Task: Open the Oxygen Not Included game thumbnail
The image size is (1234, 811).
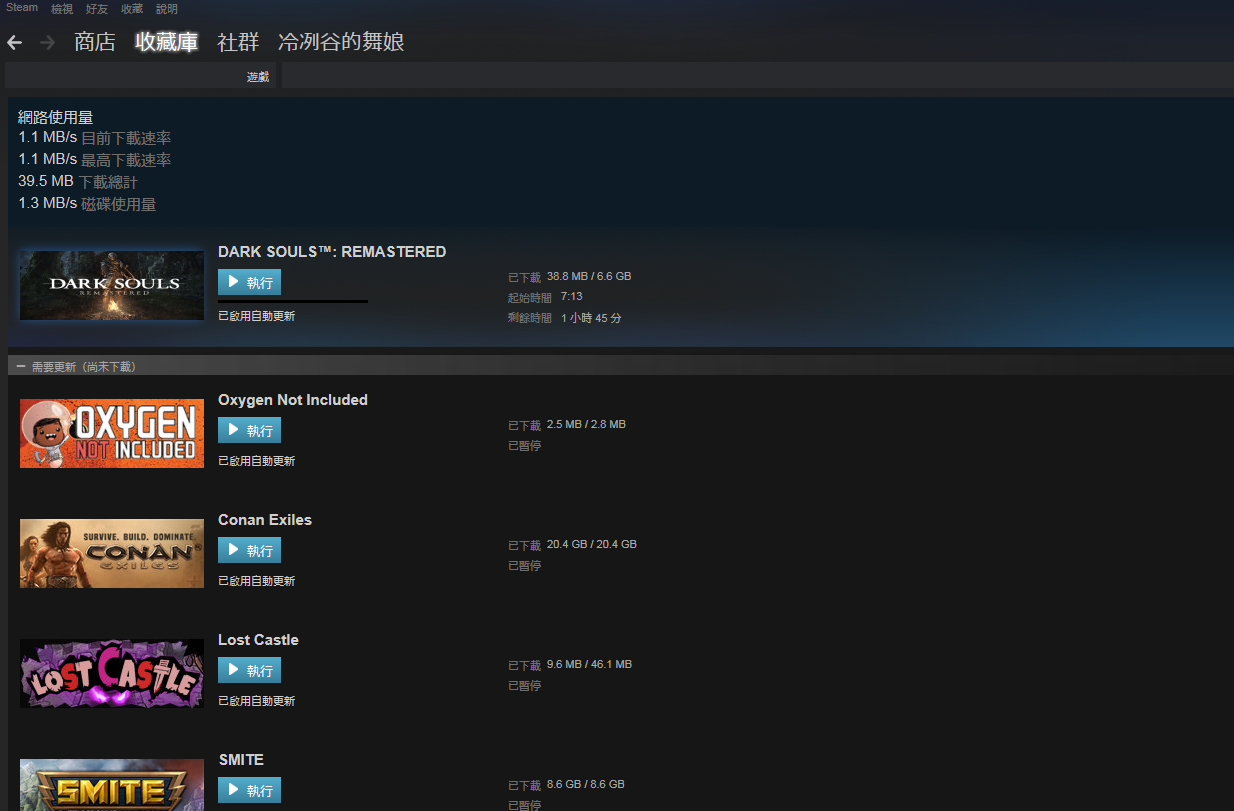Action: coord(112,433)
